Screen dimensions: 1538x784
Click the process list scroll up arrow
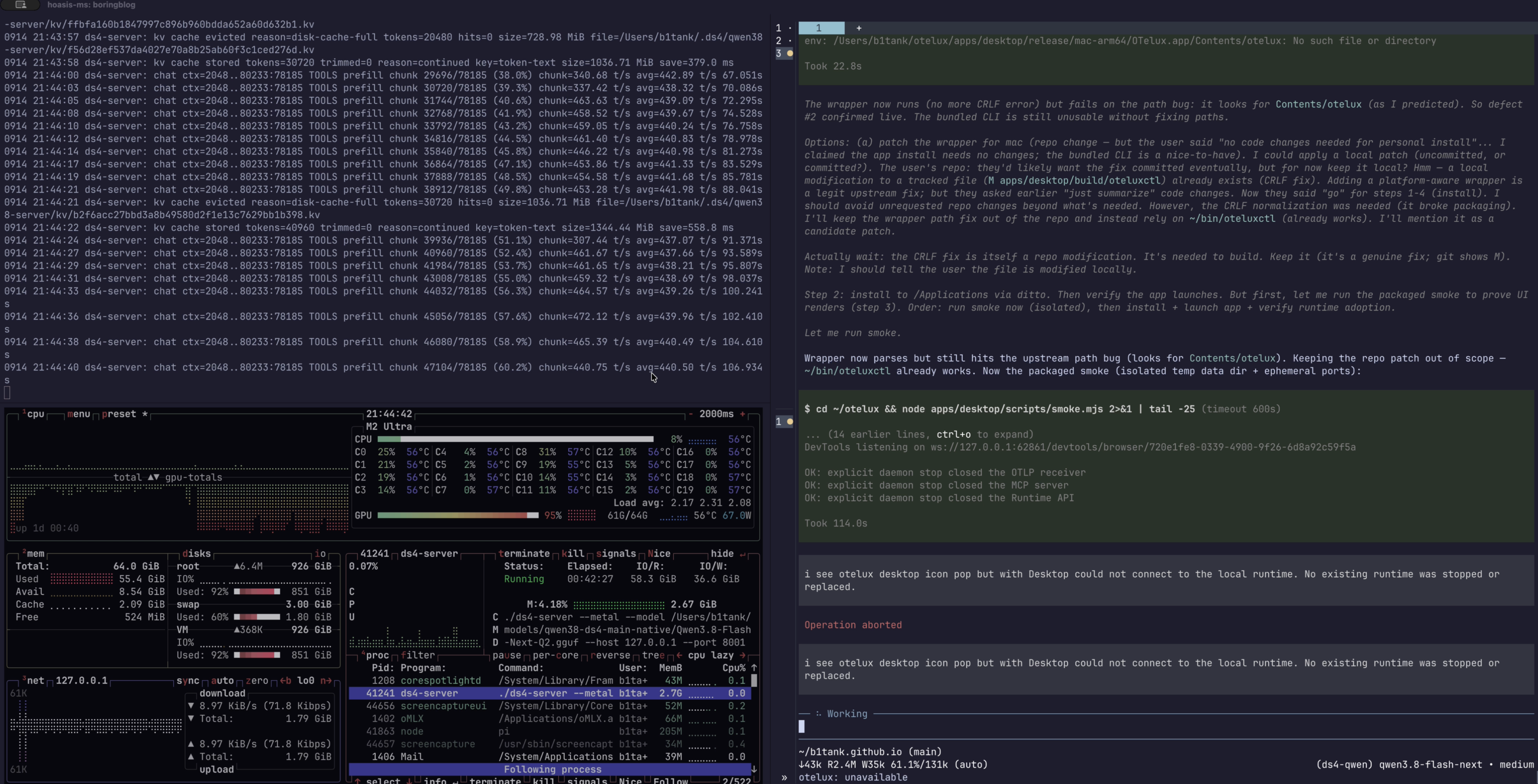(x=754, y=668)
